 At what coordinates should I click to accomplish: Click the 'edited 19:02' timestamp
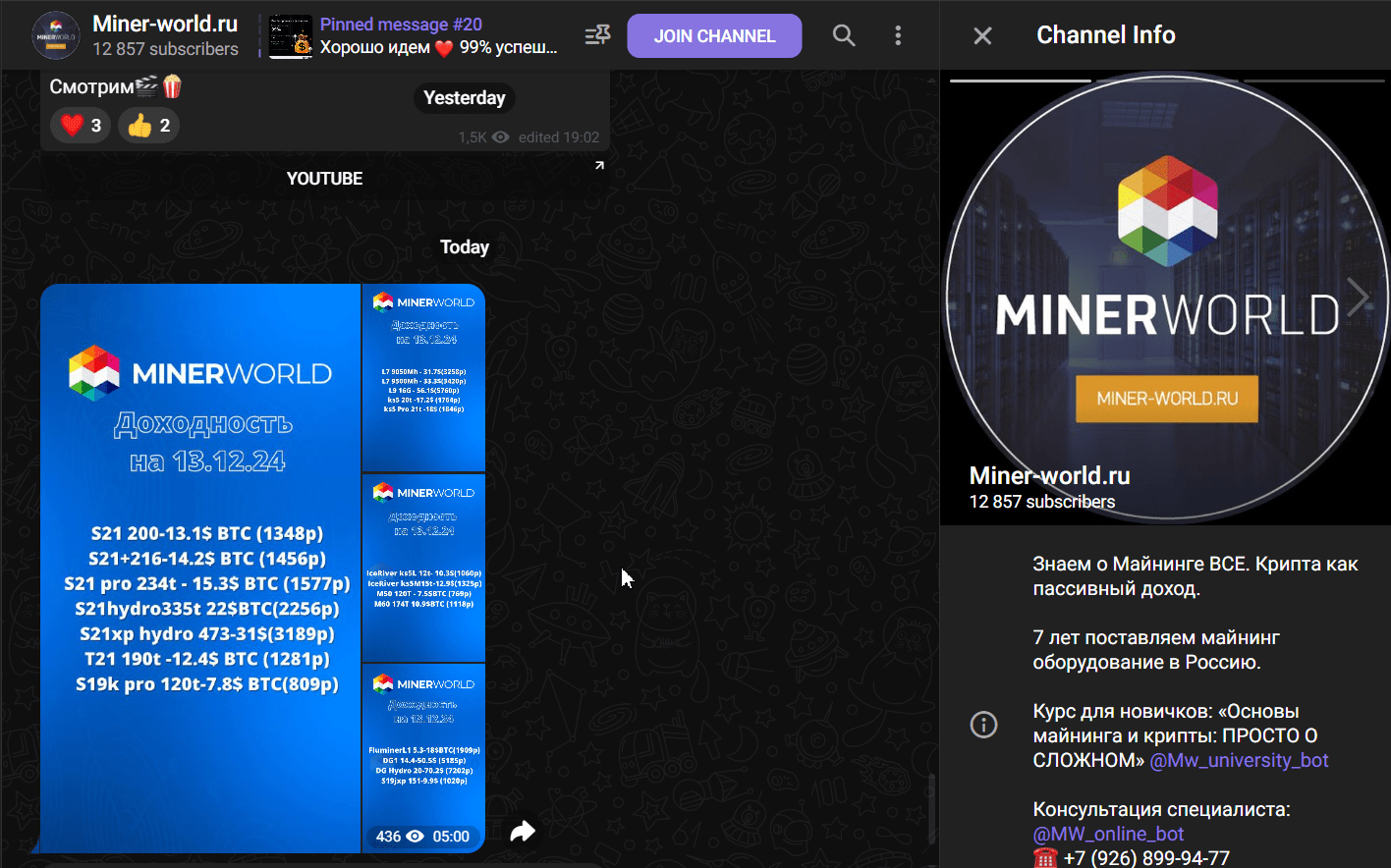tap(558, 137)
